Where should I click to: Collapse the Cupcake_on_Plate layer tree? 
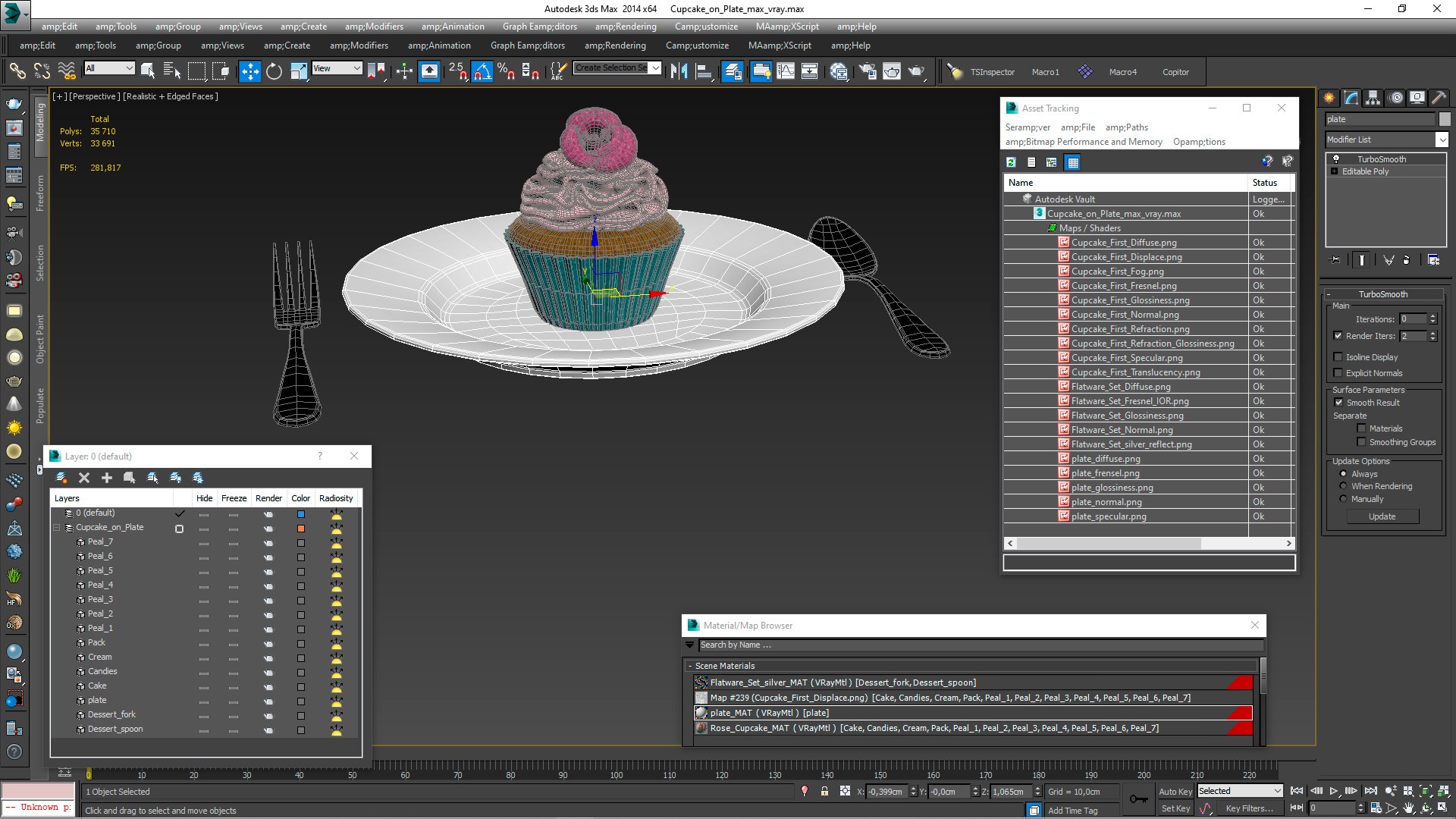tap(57, 528)
